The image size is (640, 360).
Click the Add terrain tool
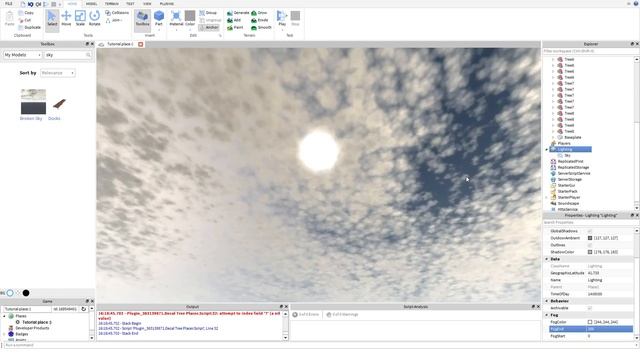pos(234,20)
